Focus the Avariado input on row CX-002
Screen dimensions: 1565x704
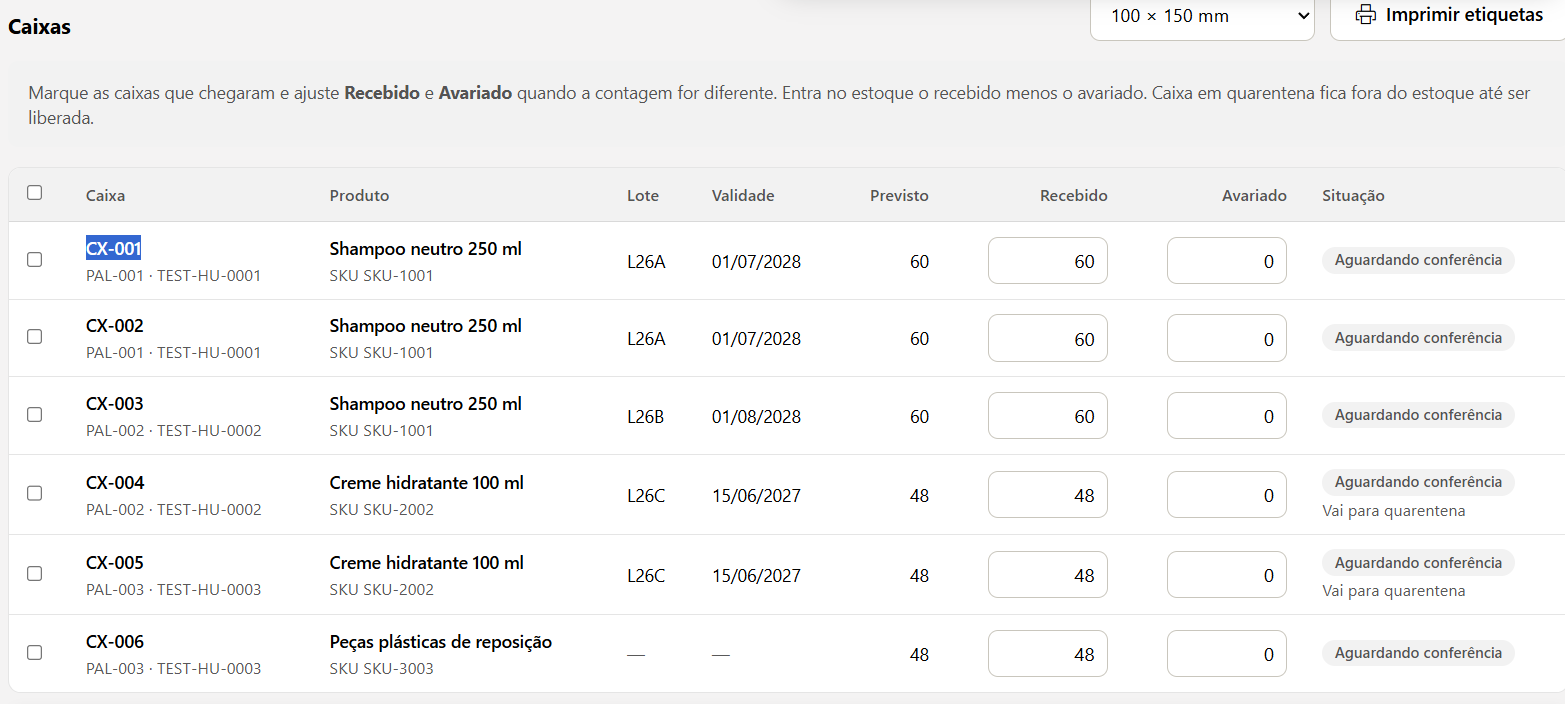1227,338
